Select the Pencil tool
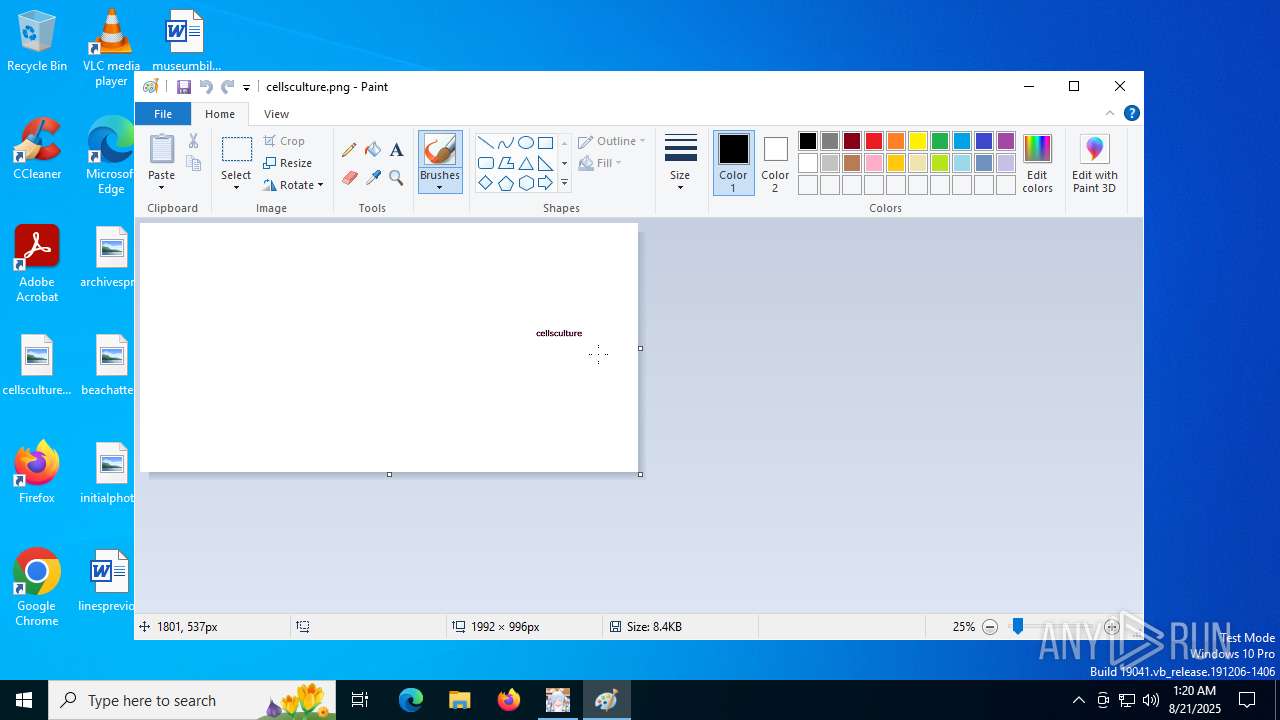1280x720 pixels. (x=349, y=150)
